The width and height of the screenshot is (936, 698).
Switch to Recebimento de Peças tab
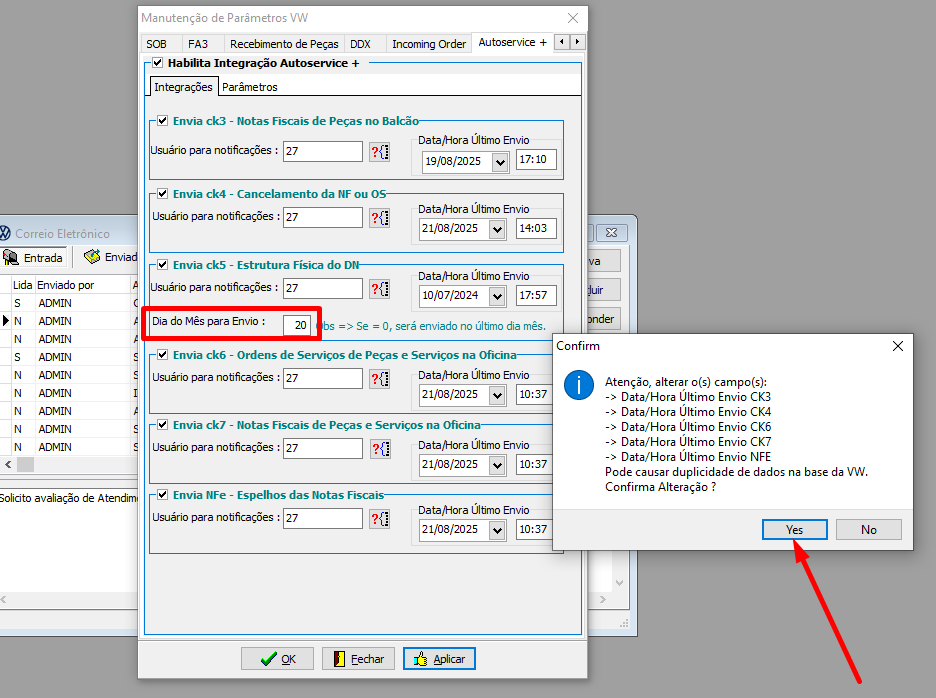point(284,44)
